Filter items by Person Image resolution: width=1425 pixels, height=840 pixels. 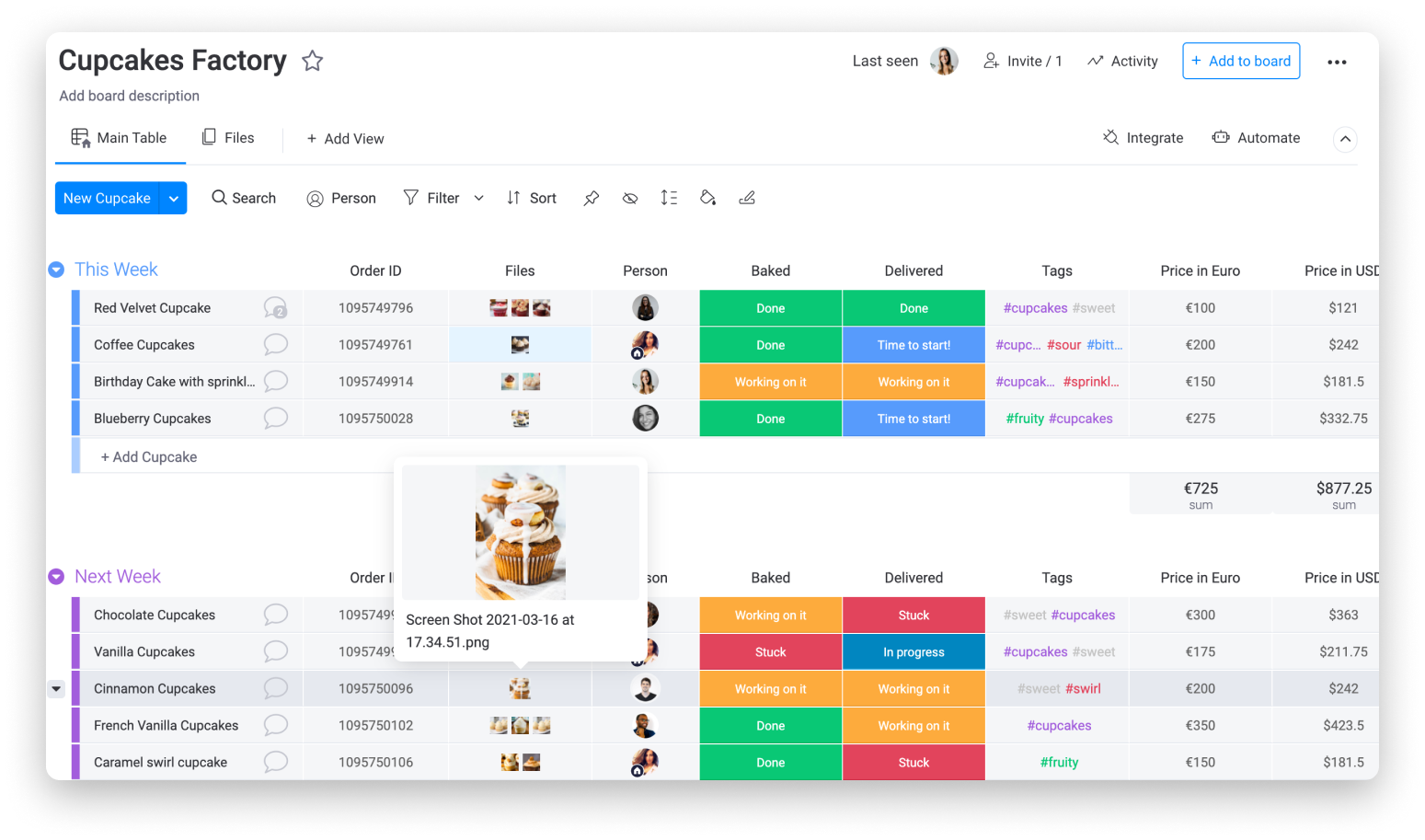point(341,198)
